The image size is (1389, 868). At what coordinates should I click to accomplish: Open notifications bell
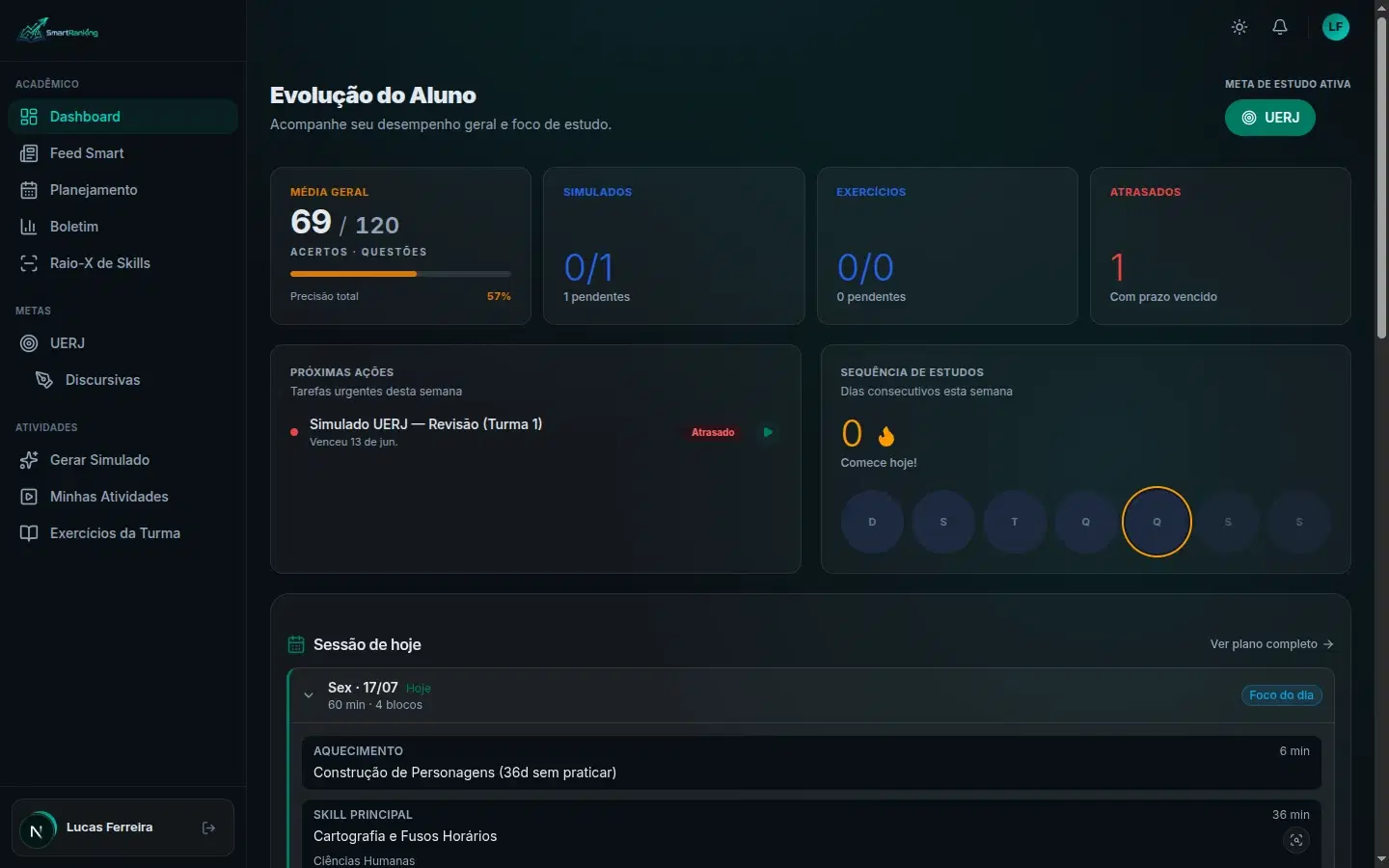point(1280,27)
